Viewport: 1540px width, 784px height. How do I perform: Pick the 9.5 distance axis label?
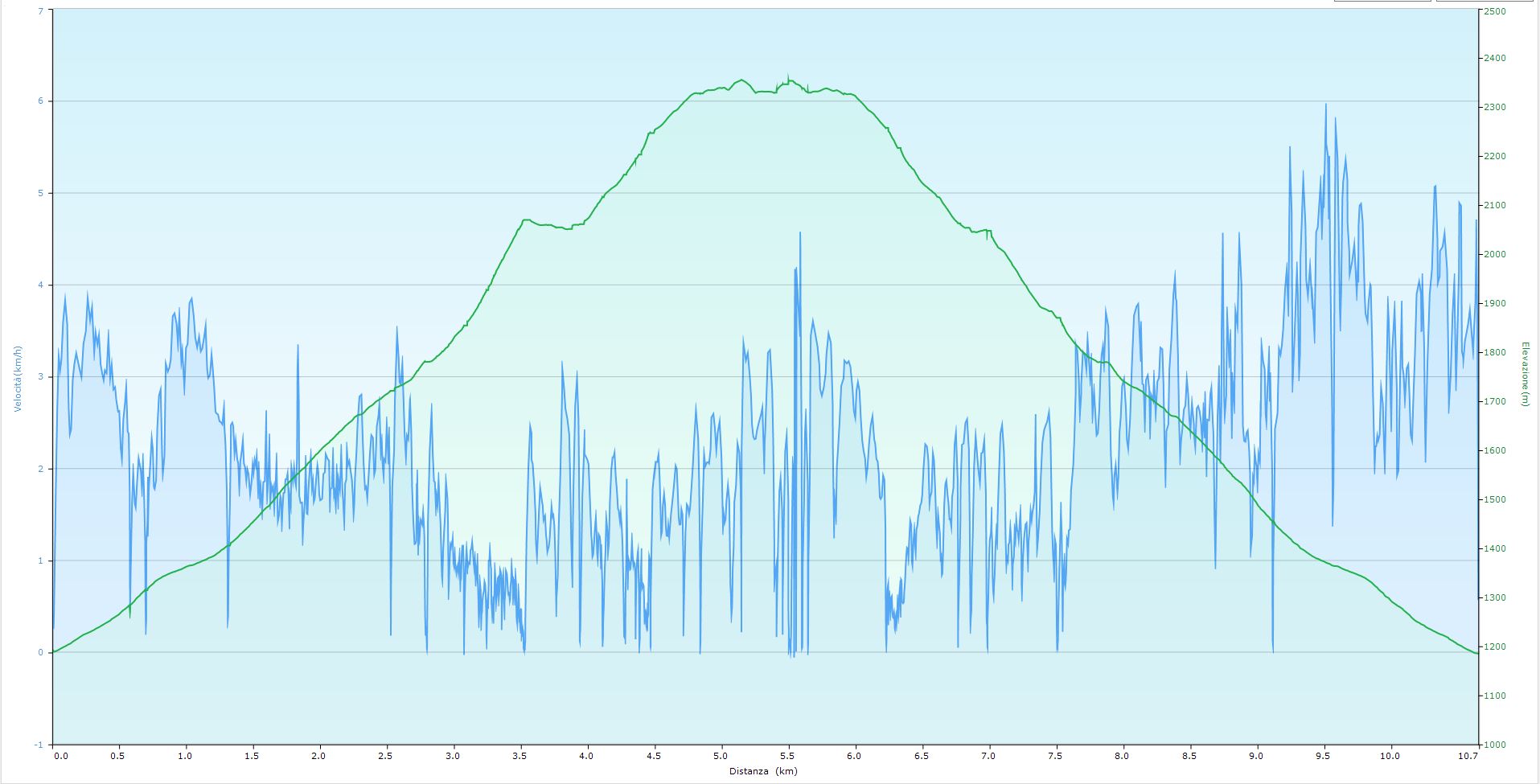(x=1324, y=756)
